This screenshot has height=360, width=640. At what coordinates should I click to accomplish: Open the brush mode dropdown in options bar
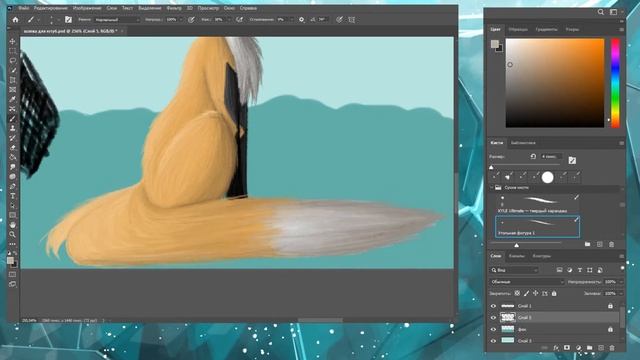[x=118, y=19]
